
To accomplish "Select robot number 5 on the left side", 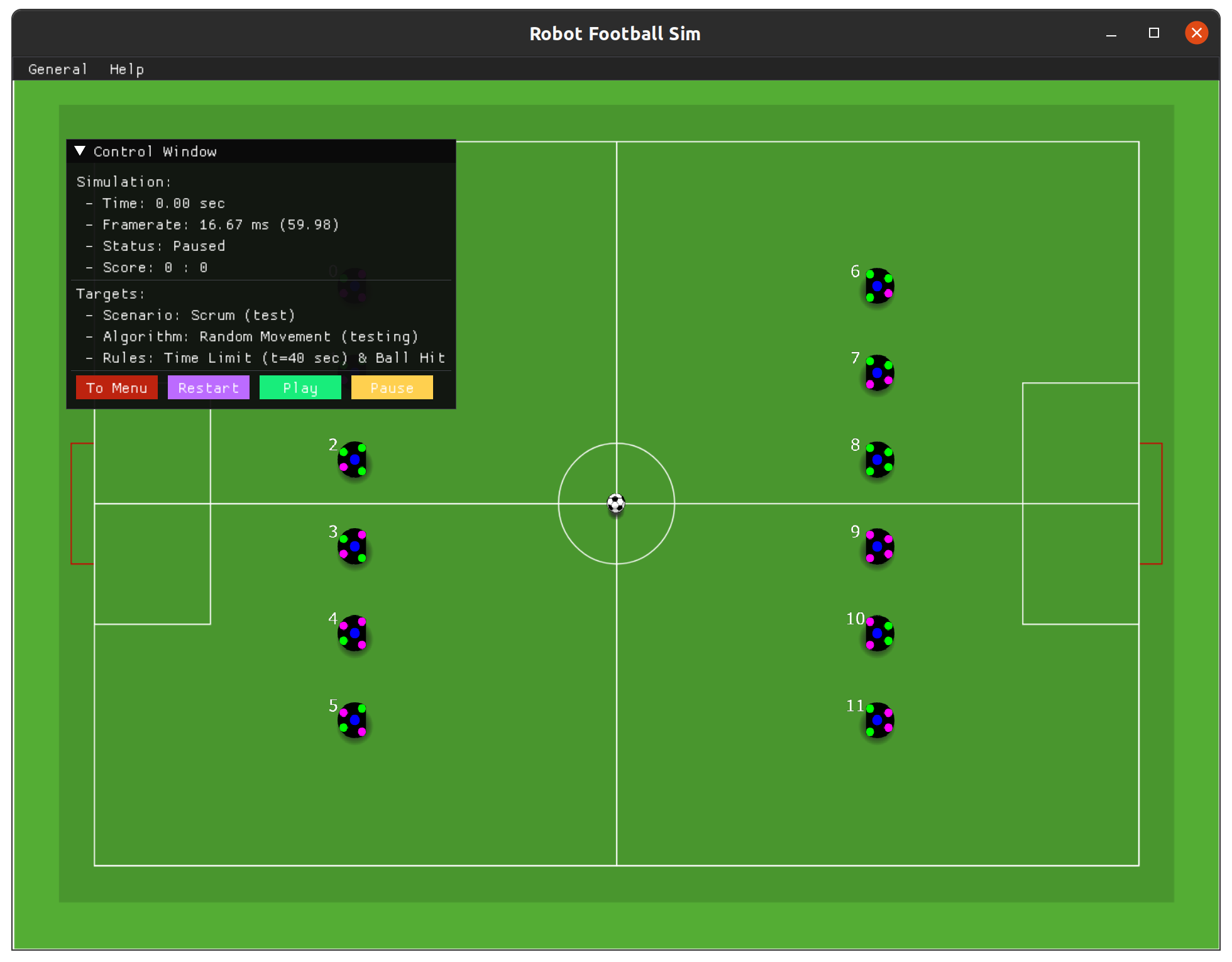I will click(x=353, y=720).
